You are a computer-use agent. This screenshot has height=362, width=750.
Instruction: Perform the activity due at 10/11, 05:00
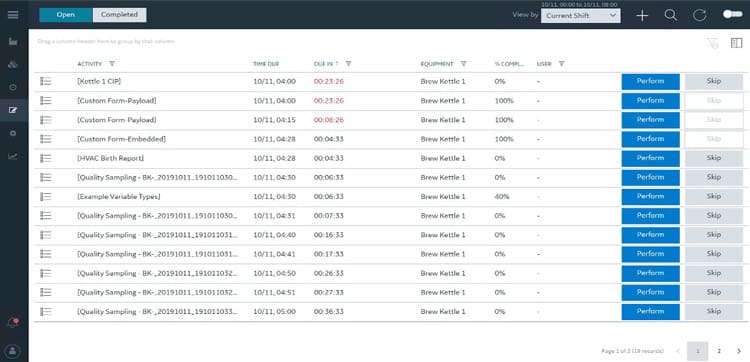(651, 311)
